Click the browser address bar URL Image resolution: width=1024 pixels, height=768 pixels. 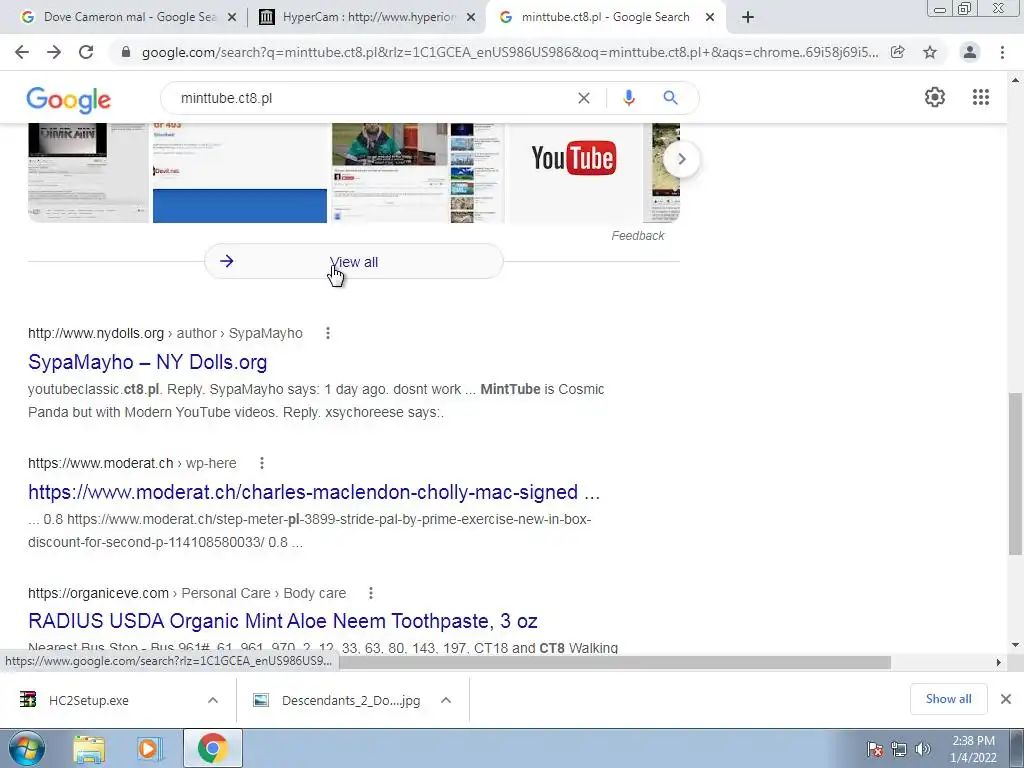click(509, 52)
